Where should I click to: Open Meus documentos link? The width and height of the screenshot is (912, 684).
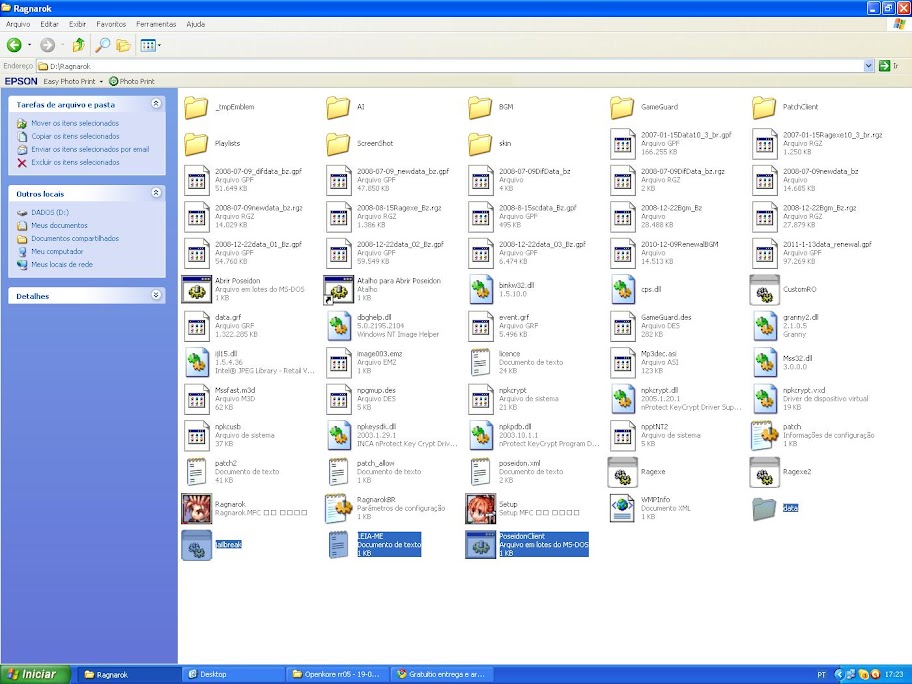pos(59,225)
